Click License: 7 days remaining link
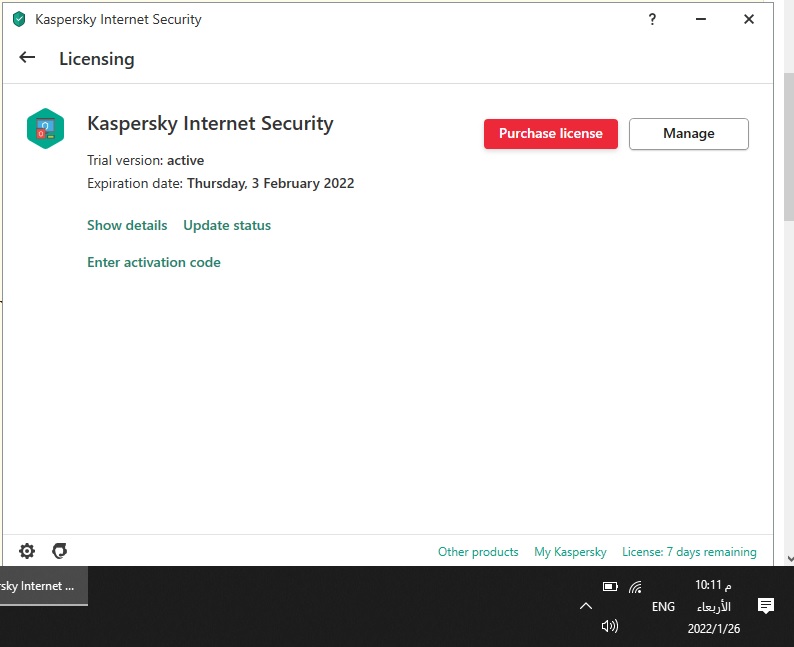Viewport: 794px width, 647px height. click(x=689, y=552)
